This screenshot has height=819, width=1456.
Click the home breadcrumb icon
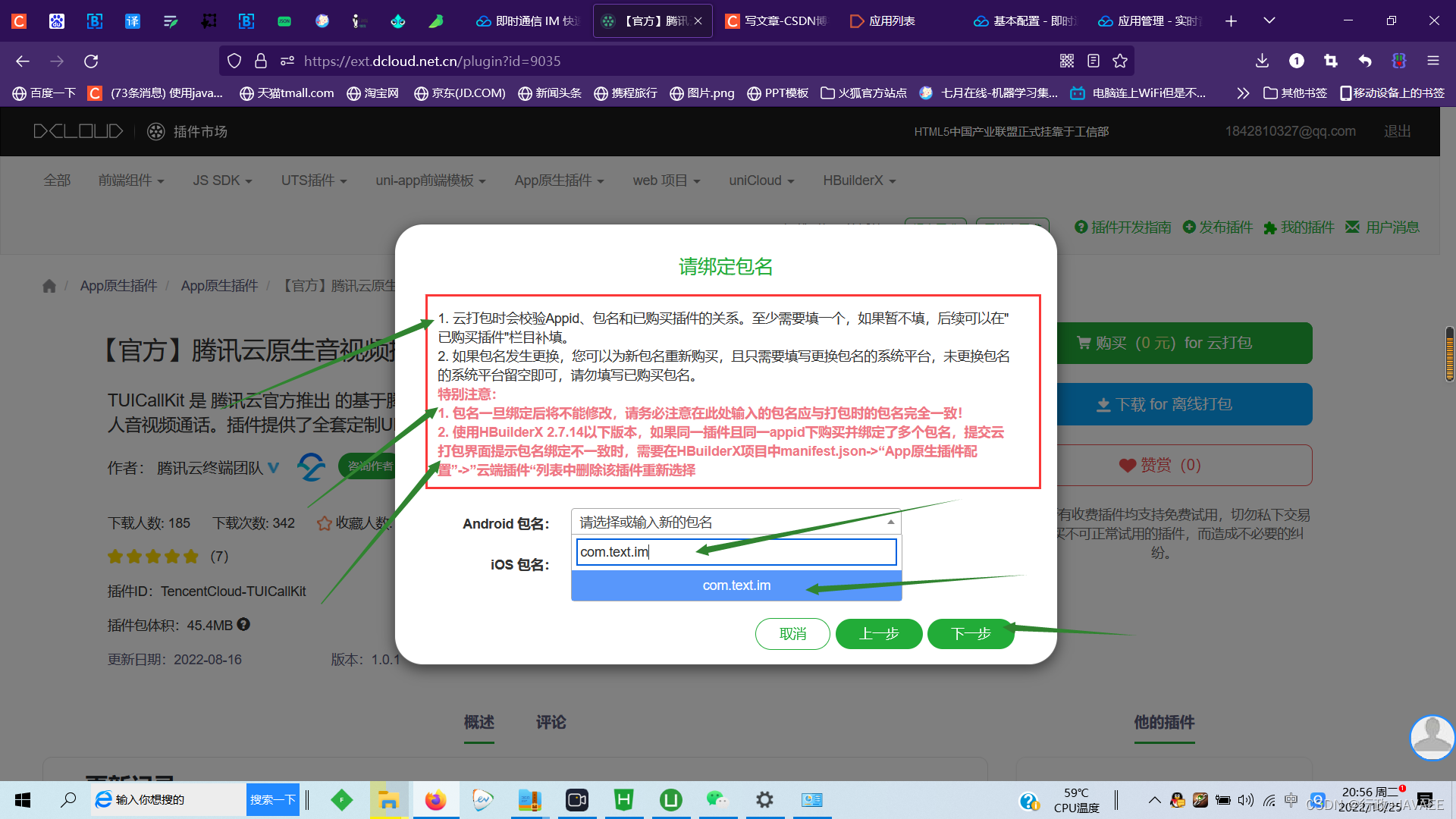(x=49, y=286)
